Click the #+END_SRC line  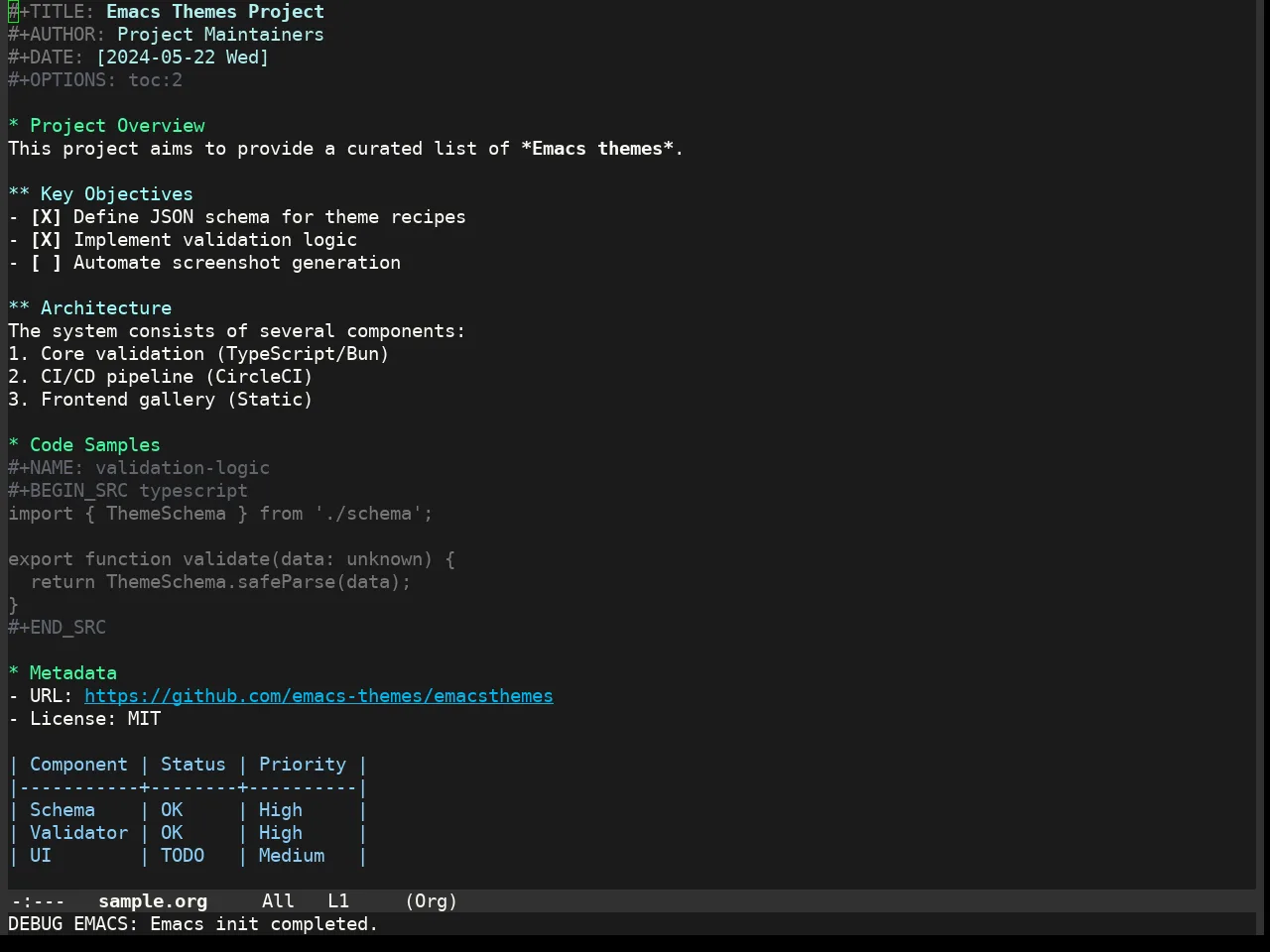click(x=57, y=628)
